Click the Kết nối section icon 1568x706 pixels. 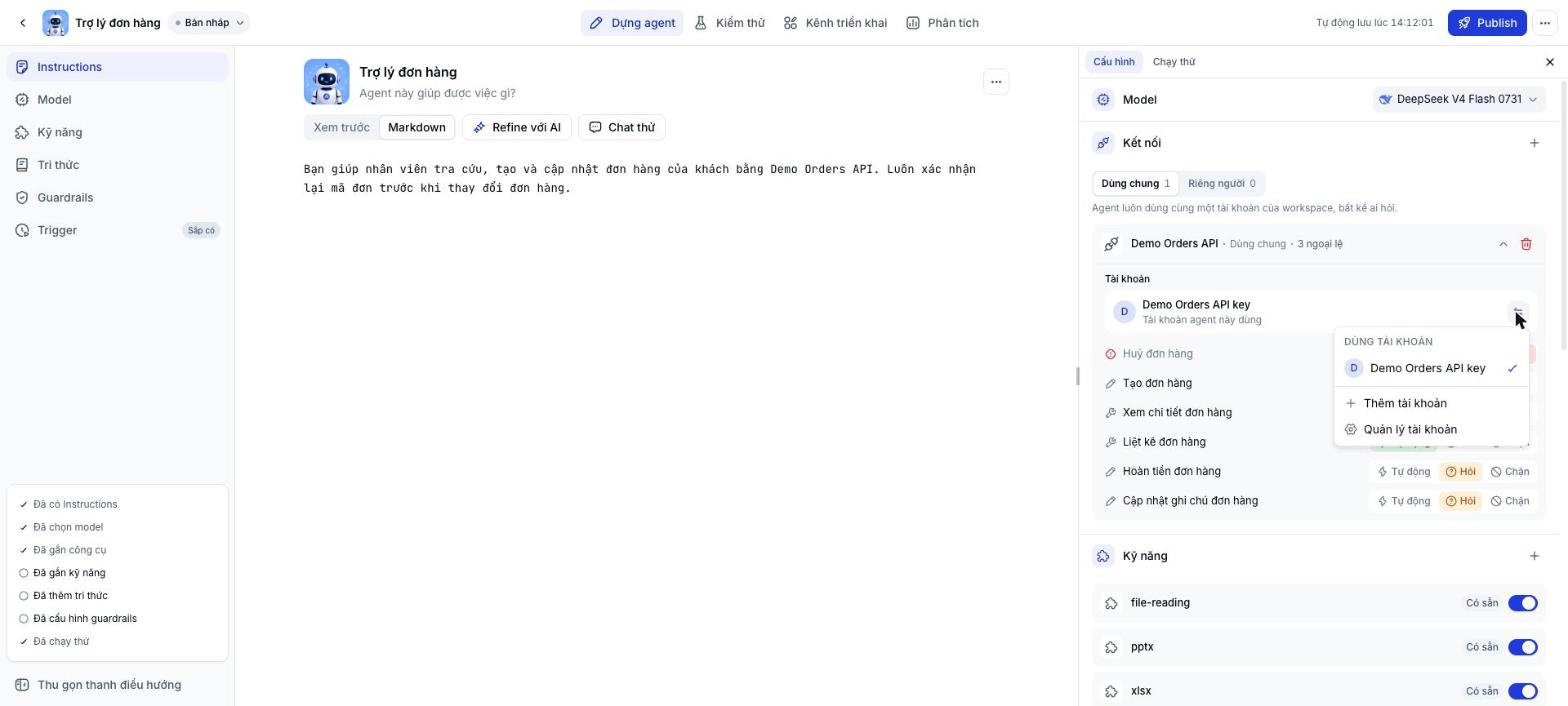pyautogui.click(x=1103, y=143)
